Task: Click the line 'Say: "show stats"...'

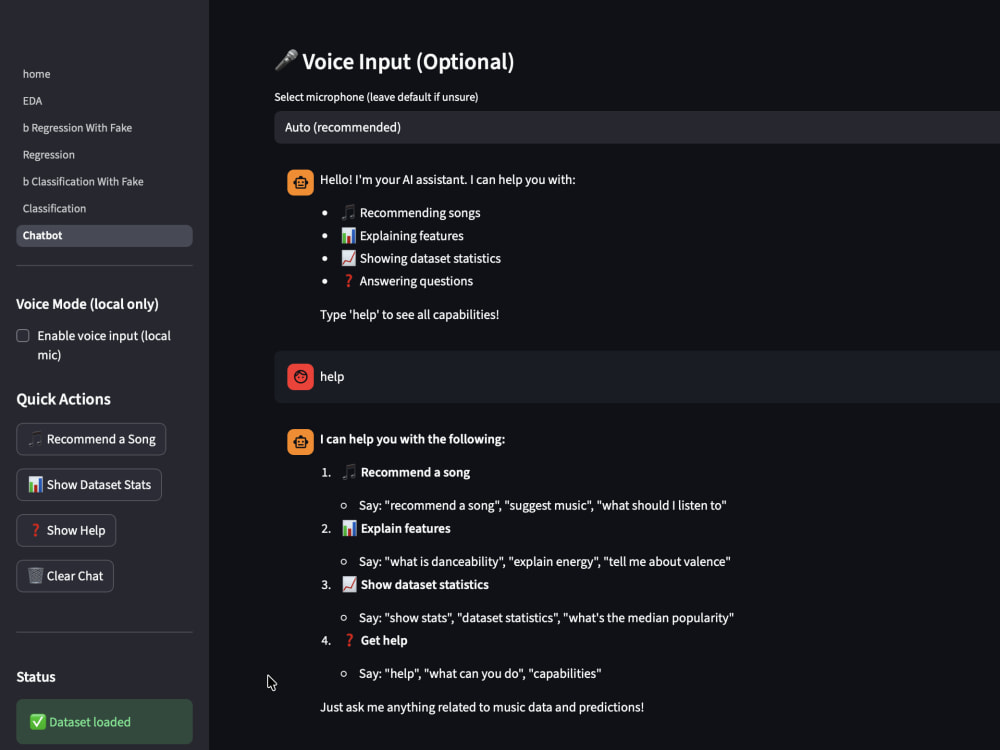Action: (x=547, y=618)
